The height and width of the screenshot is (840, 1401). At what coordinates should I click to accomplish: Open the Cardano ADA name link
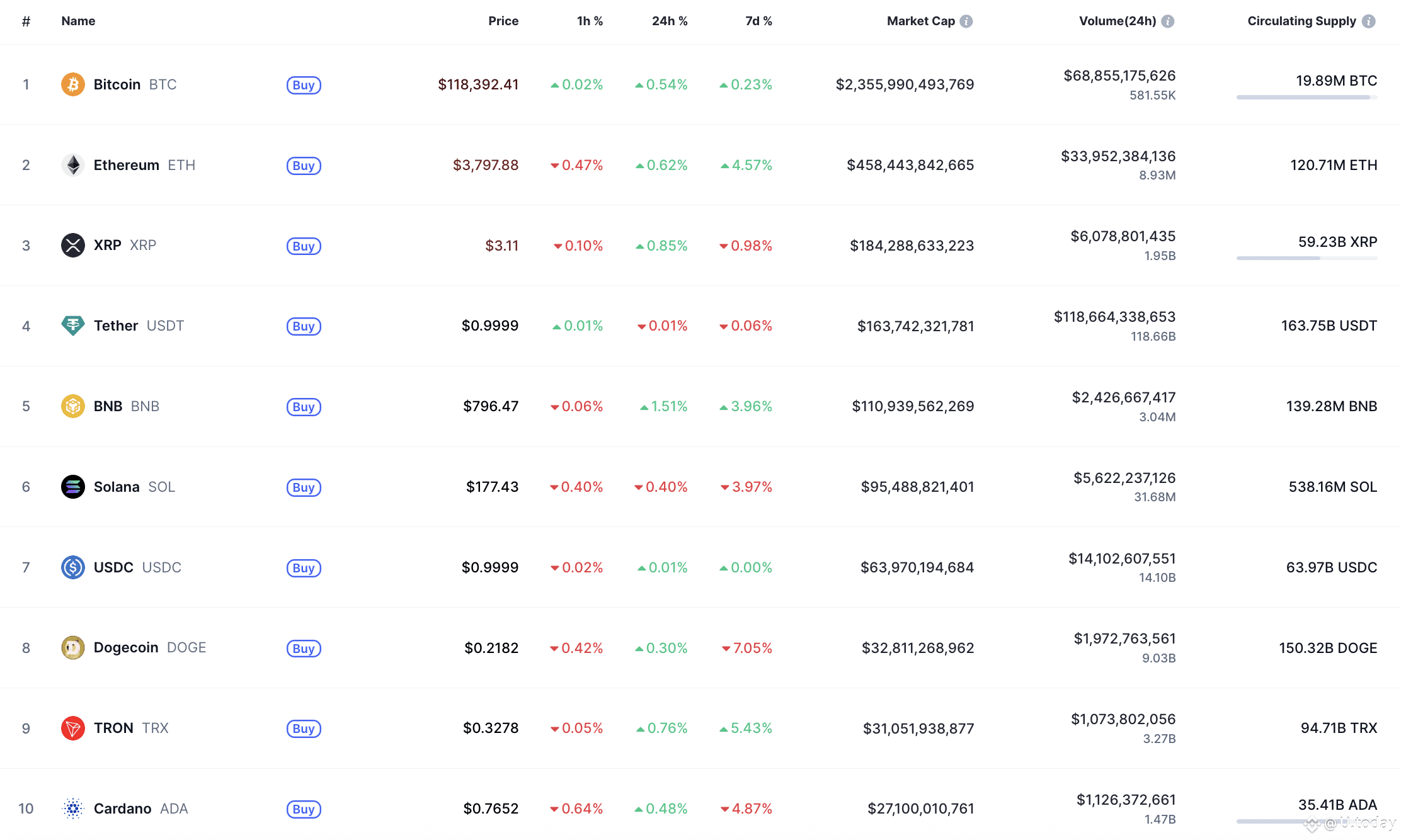click(140, 809)
